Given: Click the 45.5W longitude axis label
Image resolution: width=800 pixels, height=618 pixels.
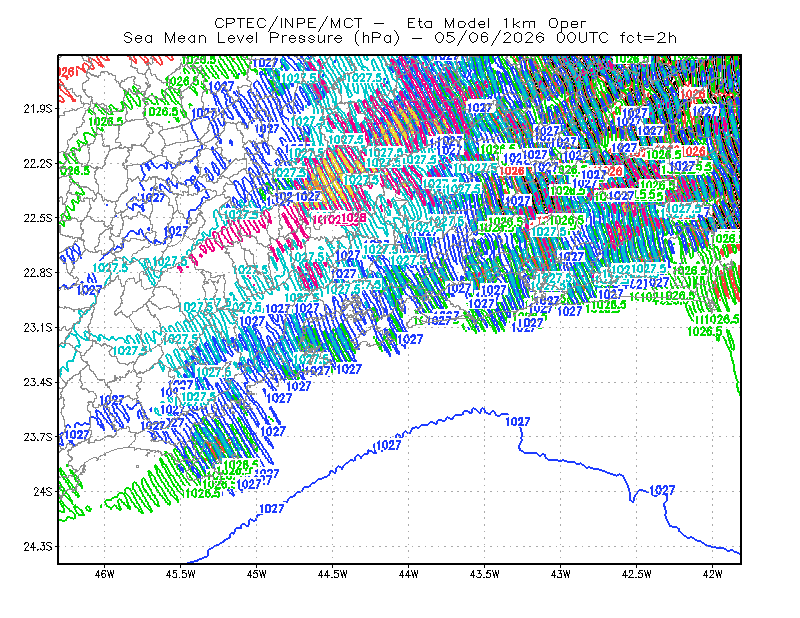Looking at the screenshot, I should (x=181, y=574).
